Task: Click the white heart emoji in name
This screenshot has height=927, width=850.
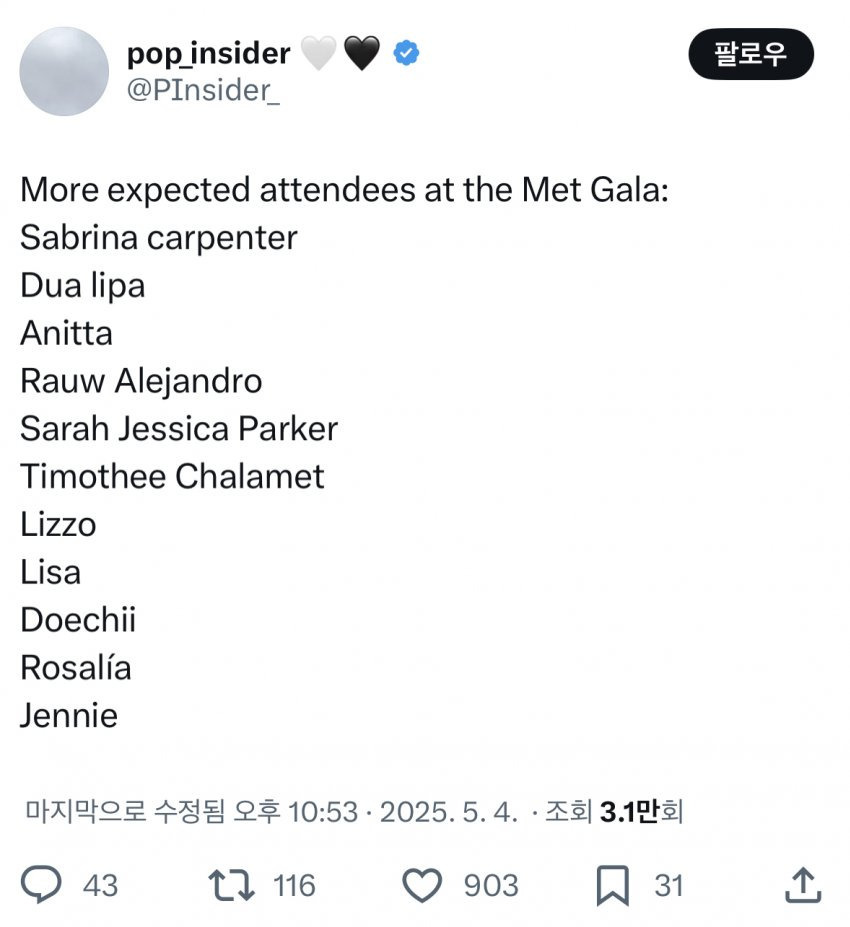Action: click(319, 53)
